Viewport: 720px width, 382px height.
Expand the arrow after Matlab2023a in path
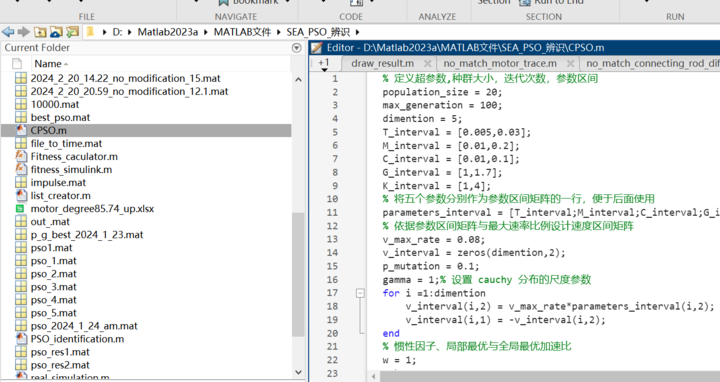coord(206,32)
